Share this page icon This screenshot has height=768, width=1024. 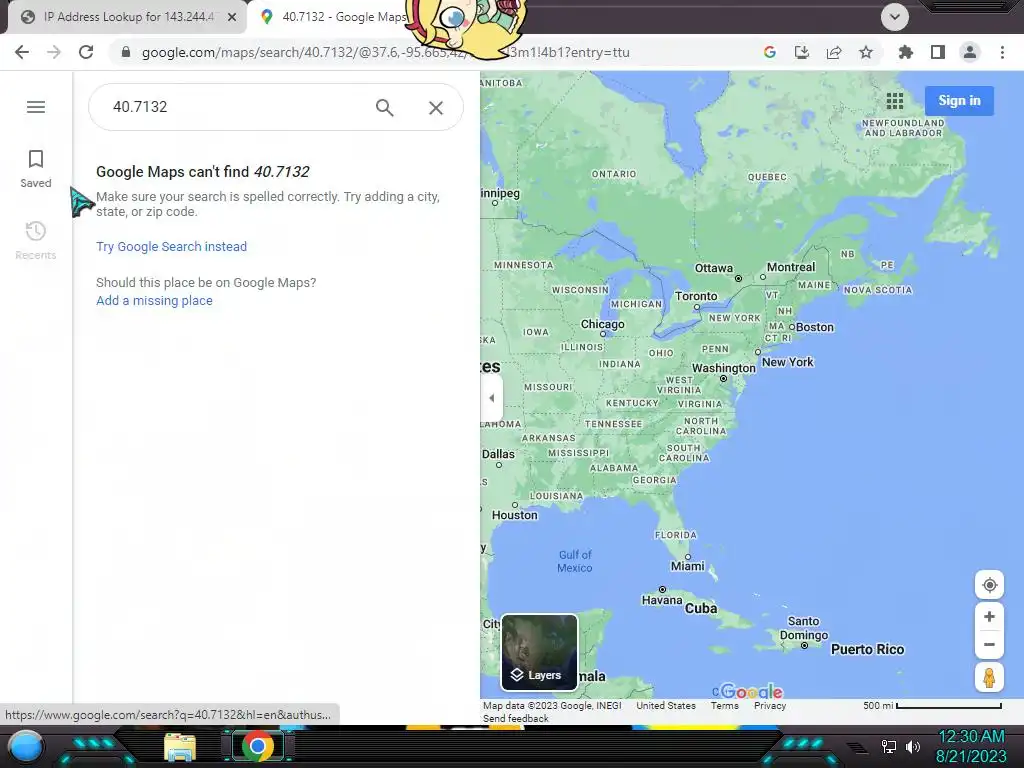[x=834, y=52]
